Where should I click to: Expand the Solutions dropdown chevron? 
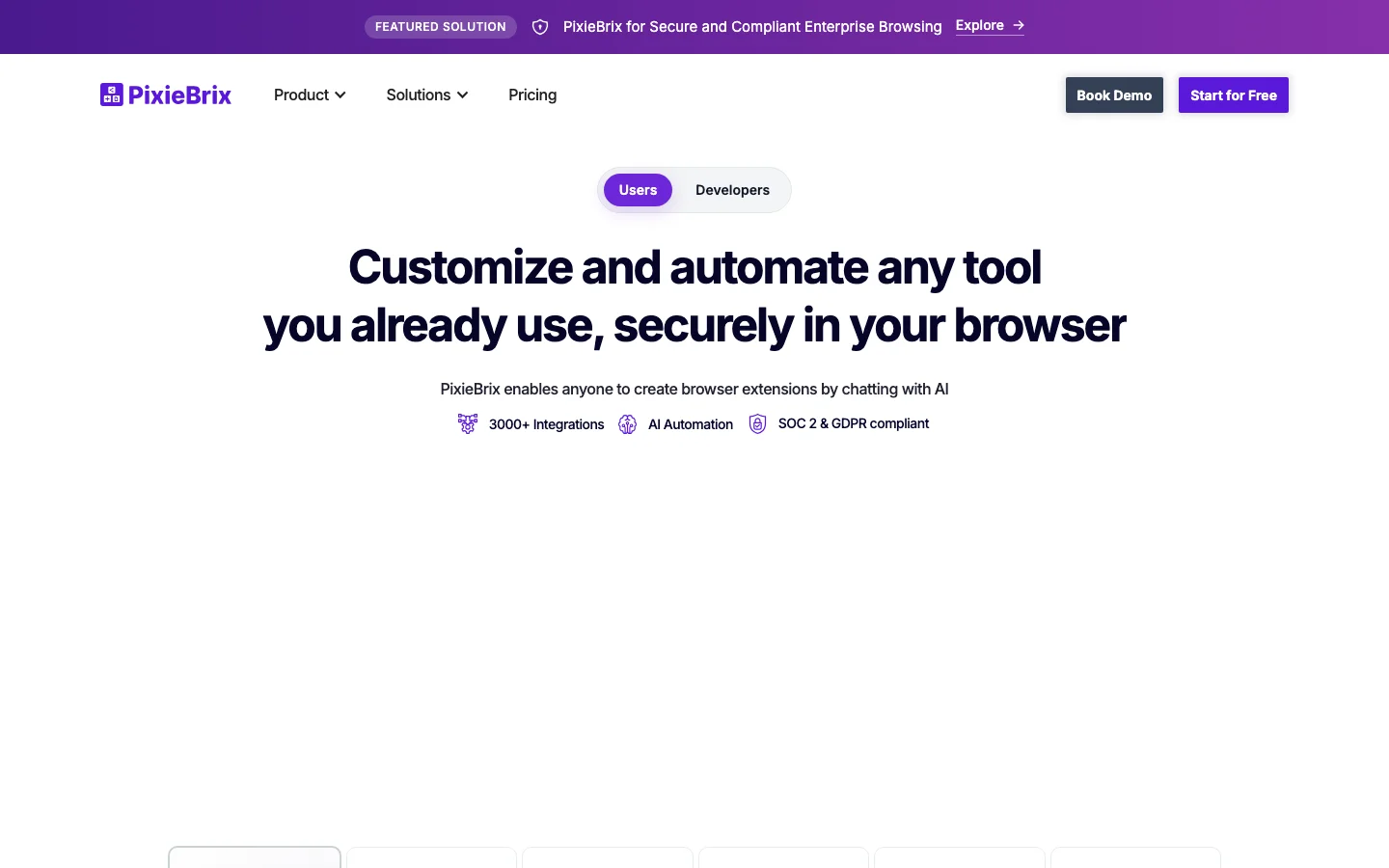point(463,95)
